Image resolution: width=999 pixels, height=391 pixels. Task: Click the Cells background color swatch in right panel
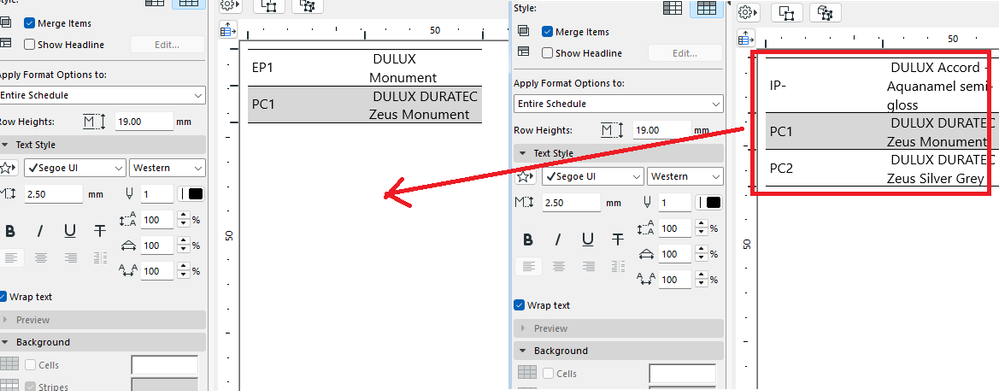(x=682, y=373)
